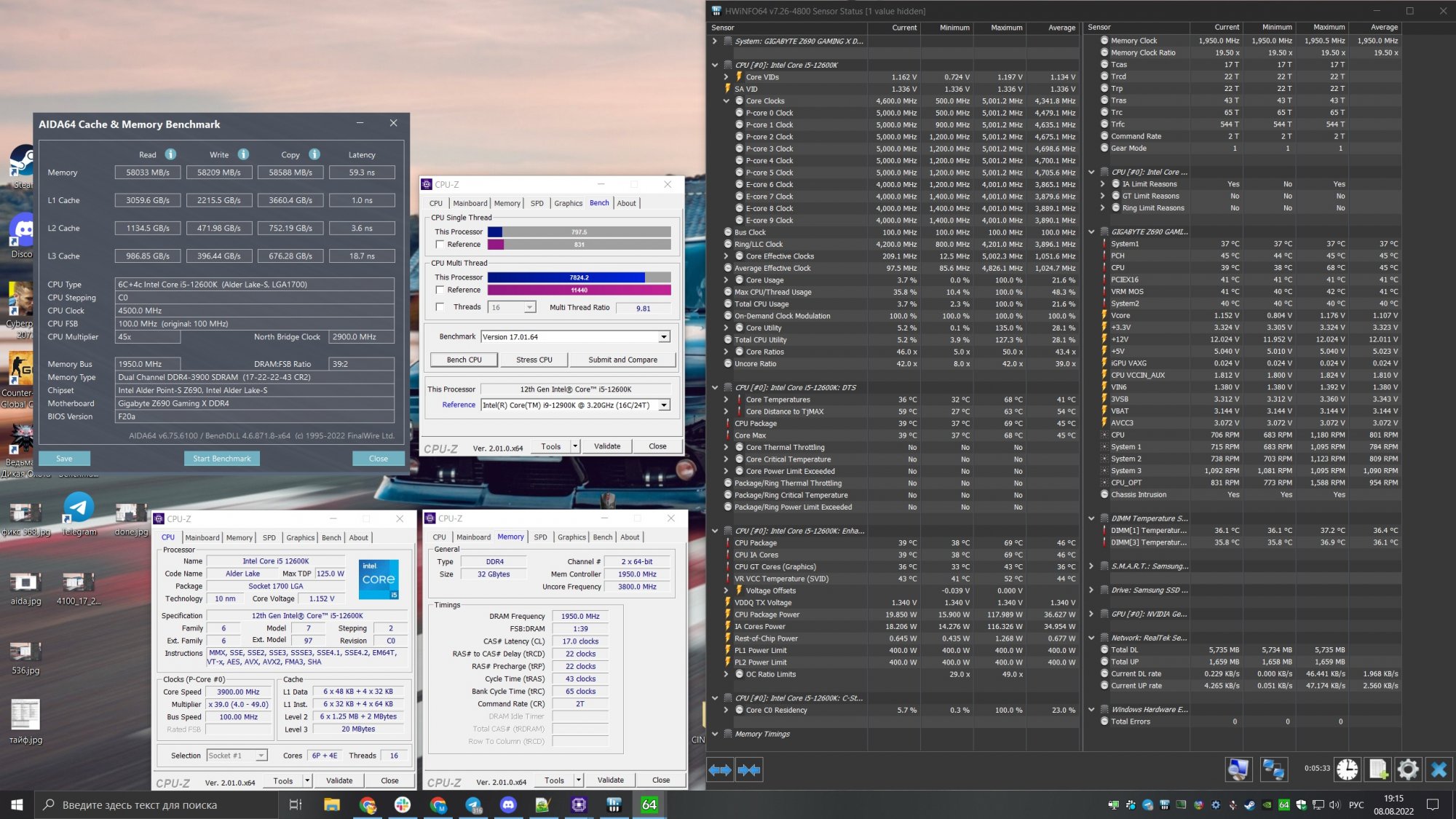Click HWiNFO blue X close sensors icon
Viewport: 1456px width, 819px height.
[1439, 769]
